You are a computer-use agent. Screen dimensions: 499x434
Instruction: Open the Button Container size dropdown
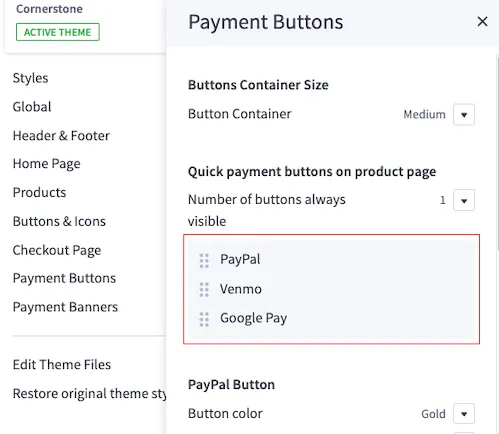coord(464,115)
